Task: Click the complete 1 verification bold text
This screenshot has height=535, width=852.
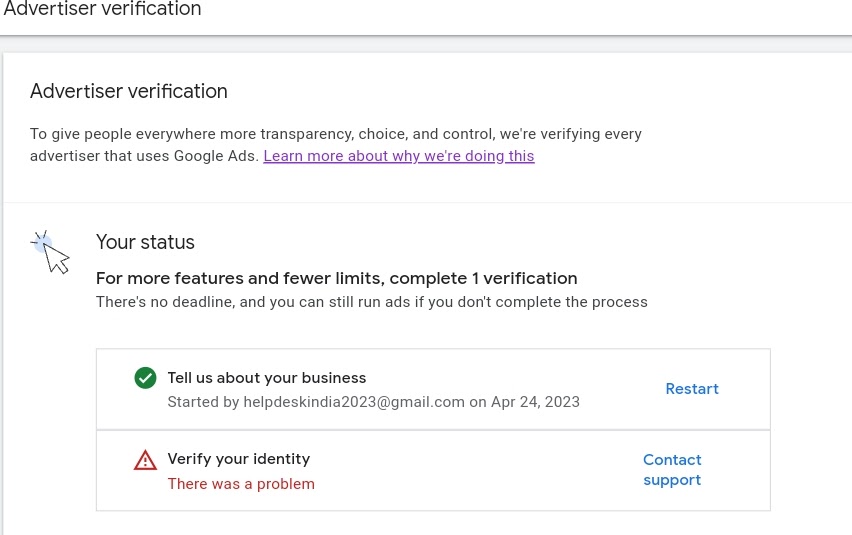Action: pyautogui.click(x=336, y=278)
